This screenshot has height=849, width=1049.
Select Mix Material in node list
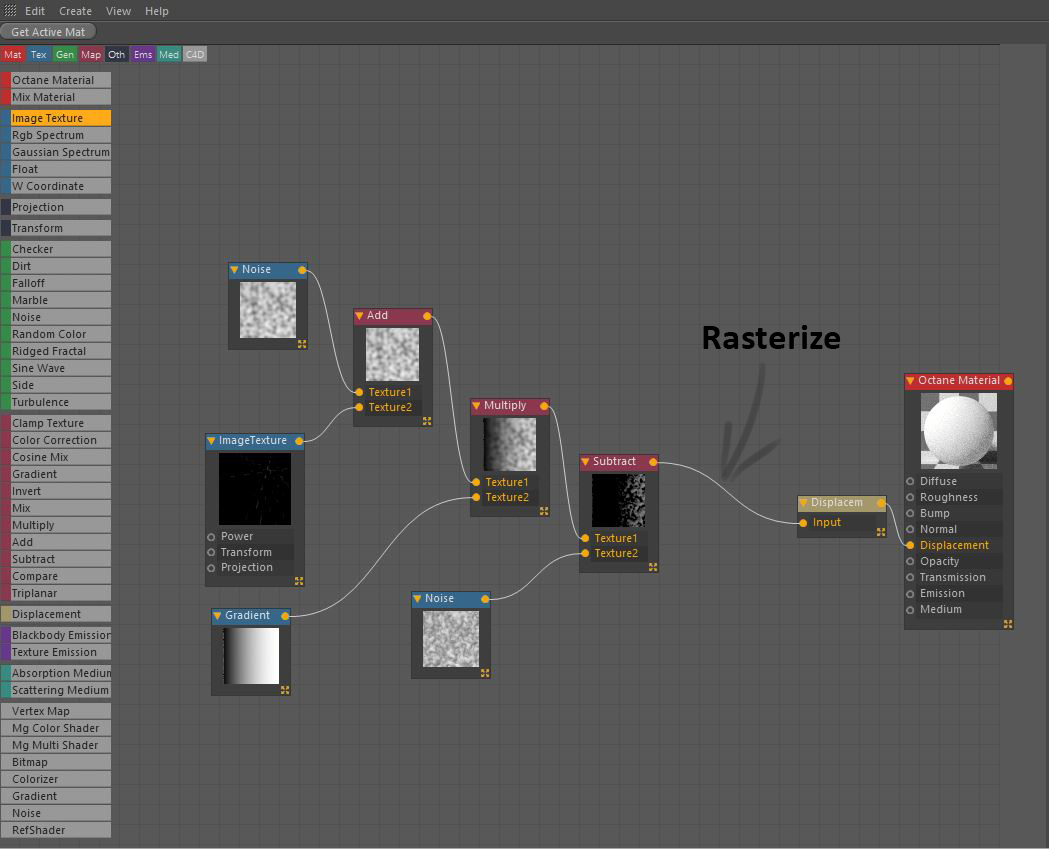[56, 97]
